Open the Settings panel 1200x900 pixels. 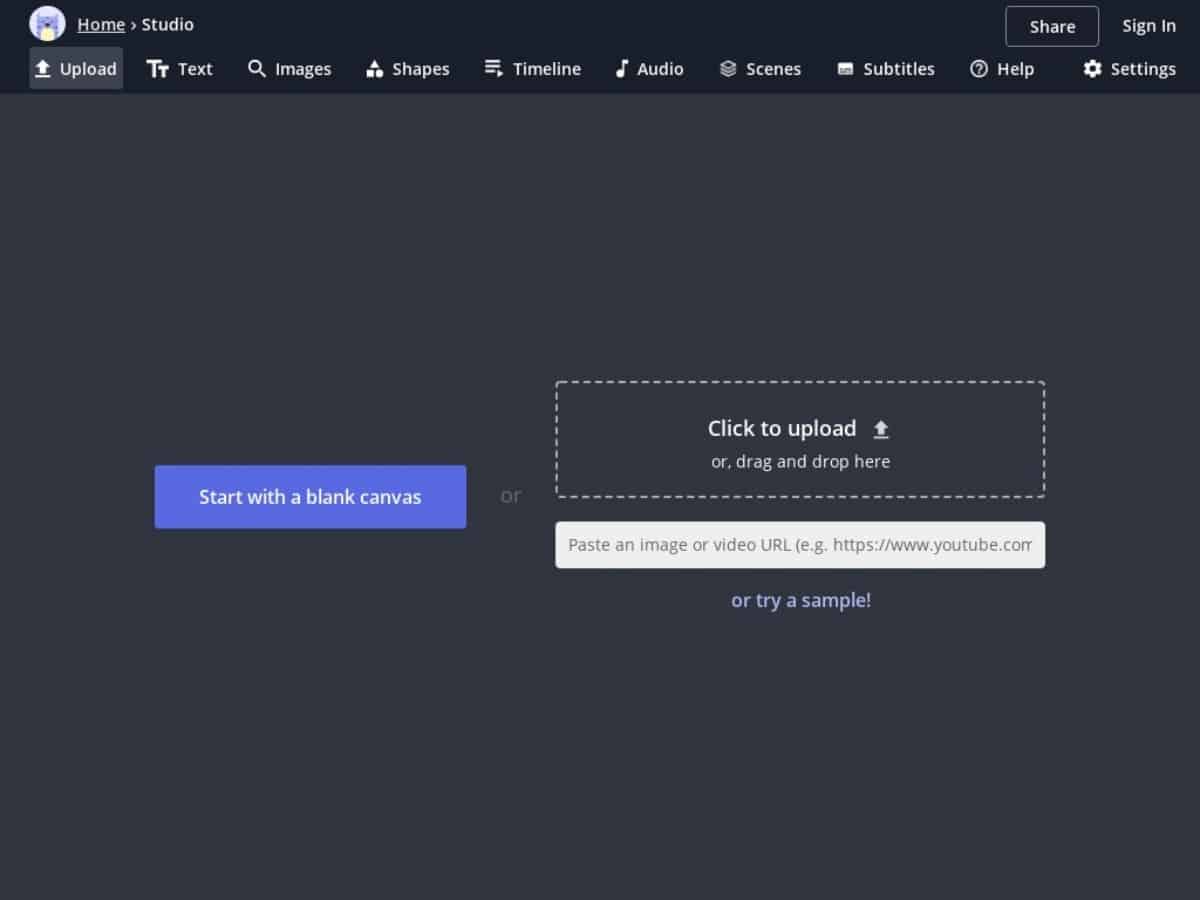[1130, 68]
